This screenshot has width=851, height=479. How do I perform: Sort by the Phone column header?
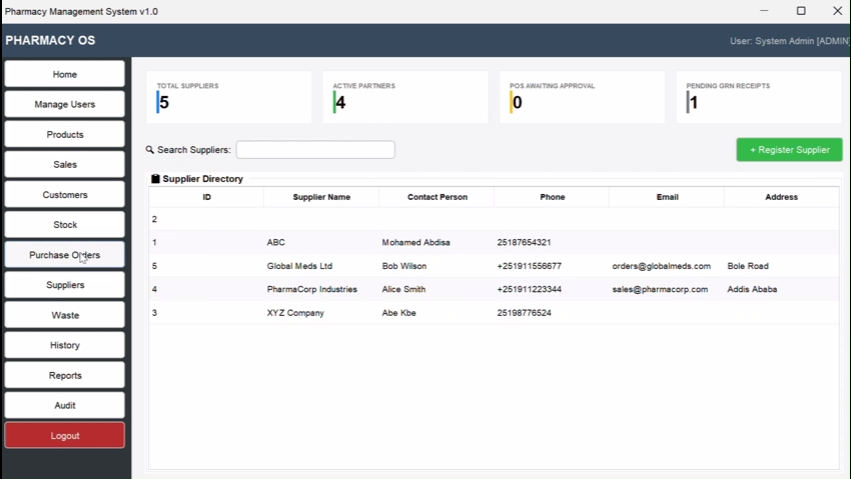click(x=552, y=197)
